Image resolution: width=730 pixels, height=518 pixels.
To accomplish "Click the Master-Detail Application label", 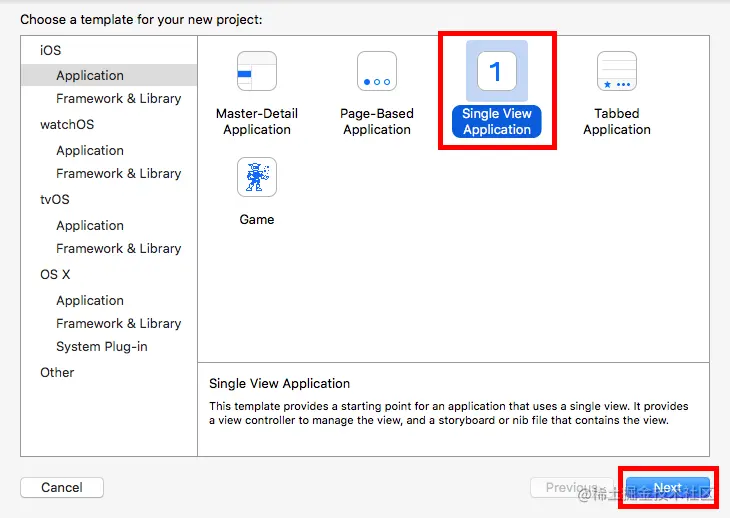I will coord(257,121).
